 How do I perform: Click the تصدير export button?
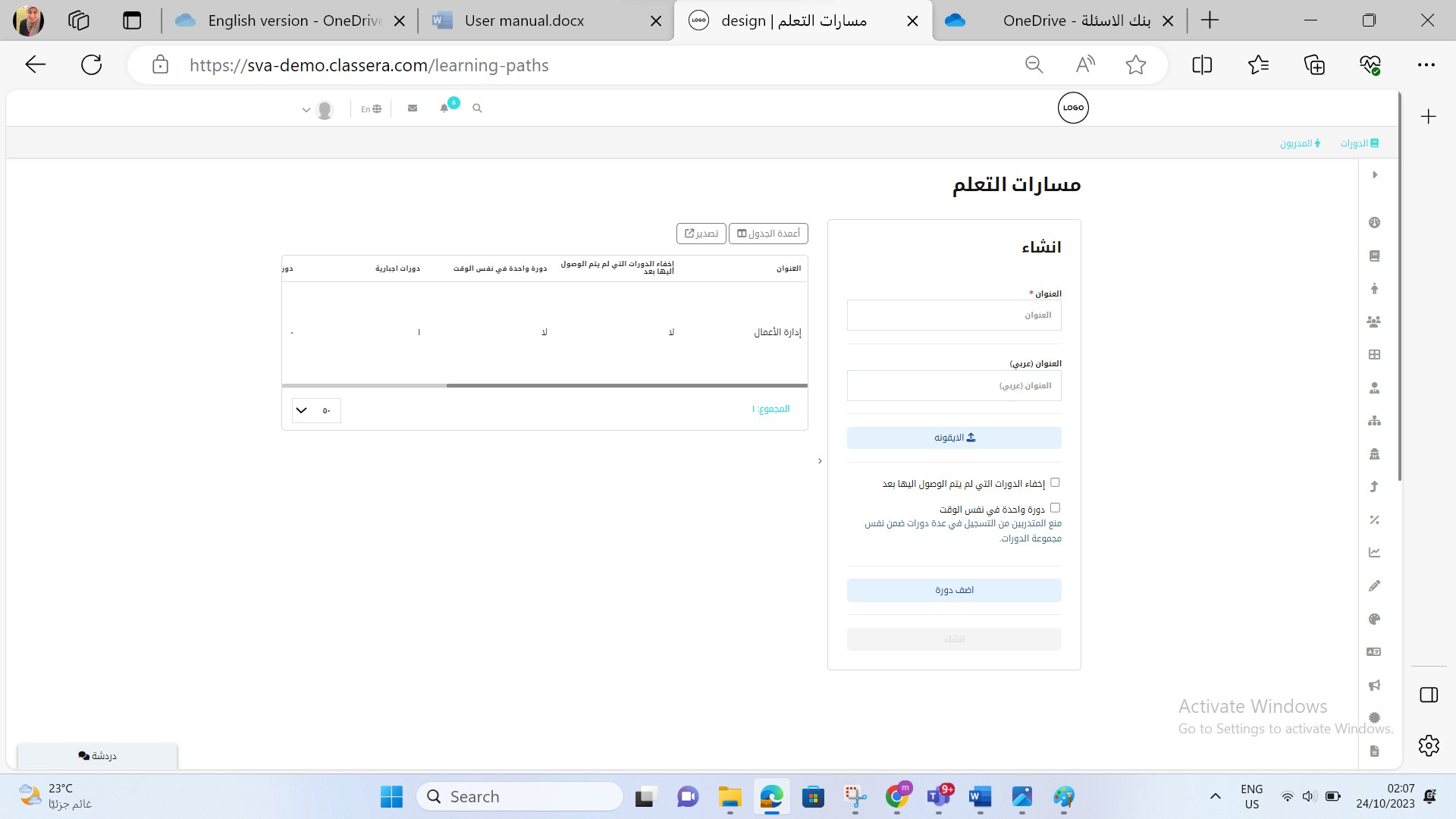pos(701,234)
